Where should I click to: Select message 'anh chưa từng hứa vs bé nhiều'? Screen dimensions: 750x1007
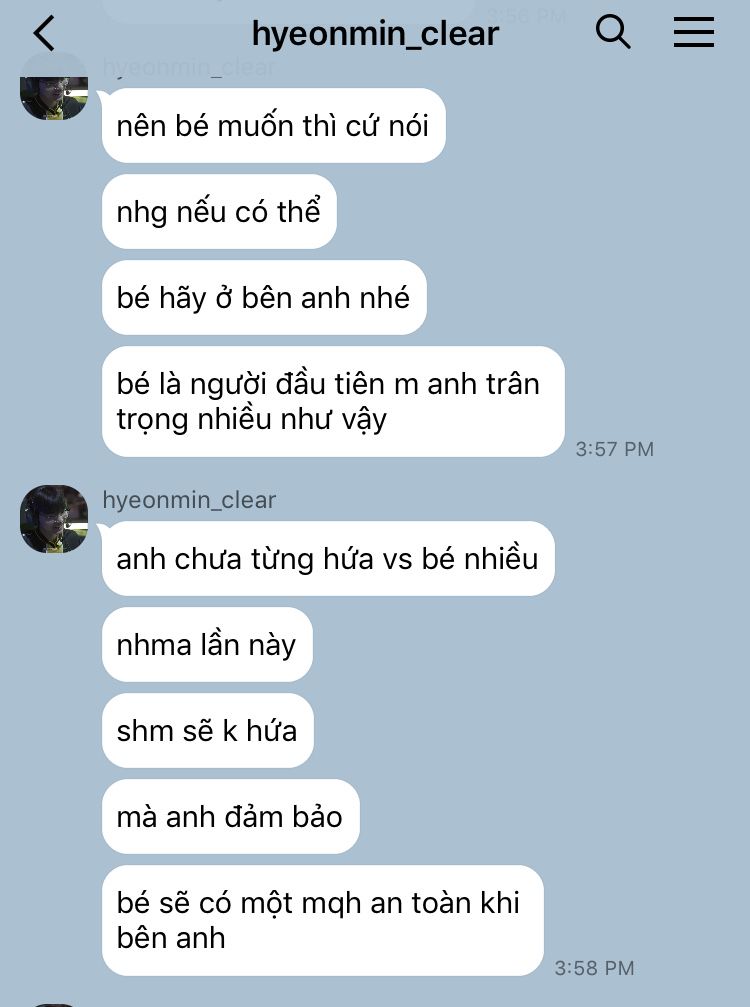pyautogui.click(x=328, y=559)
